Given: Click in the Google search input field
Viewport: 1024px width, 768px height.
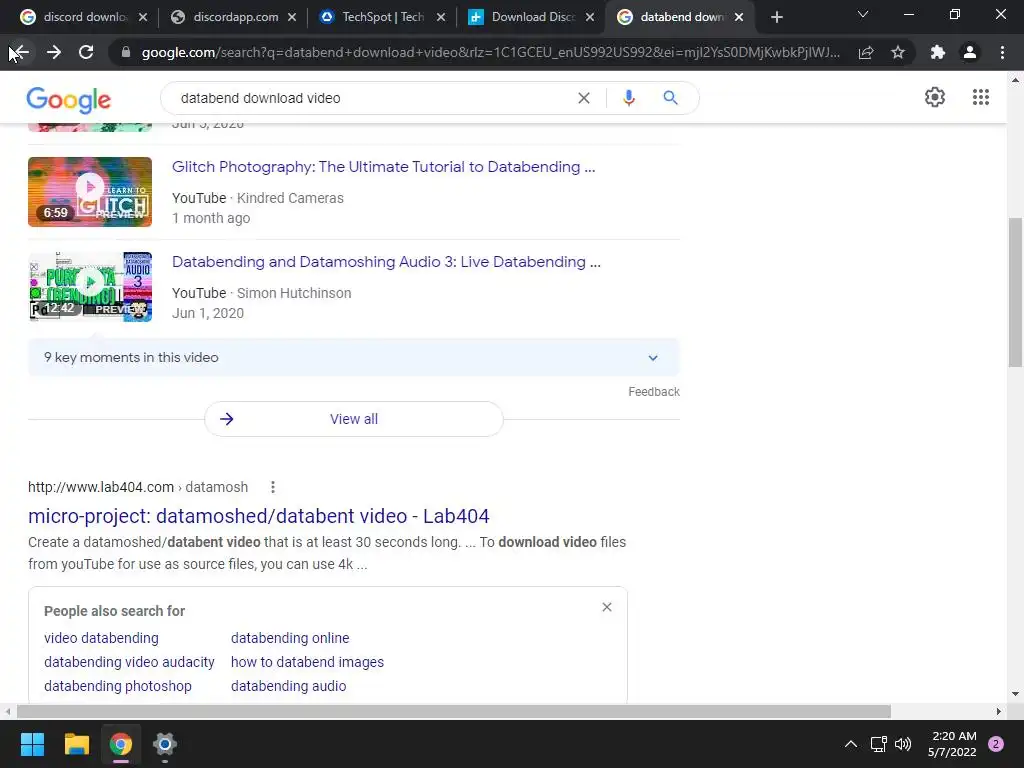Looking at the screenshot, I should pyautogui.click(x=372, y=98).
